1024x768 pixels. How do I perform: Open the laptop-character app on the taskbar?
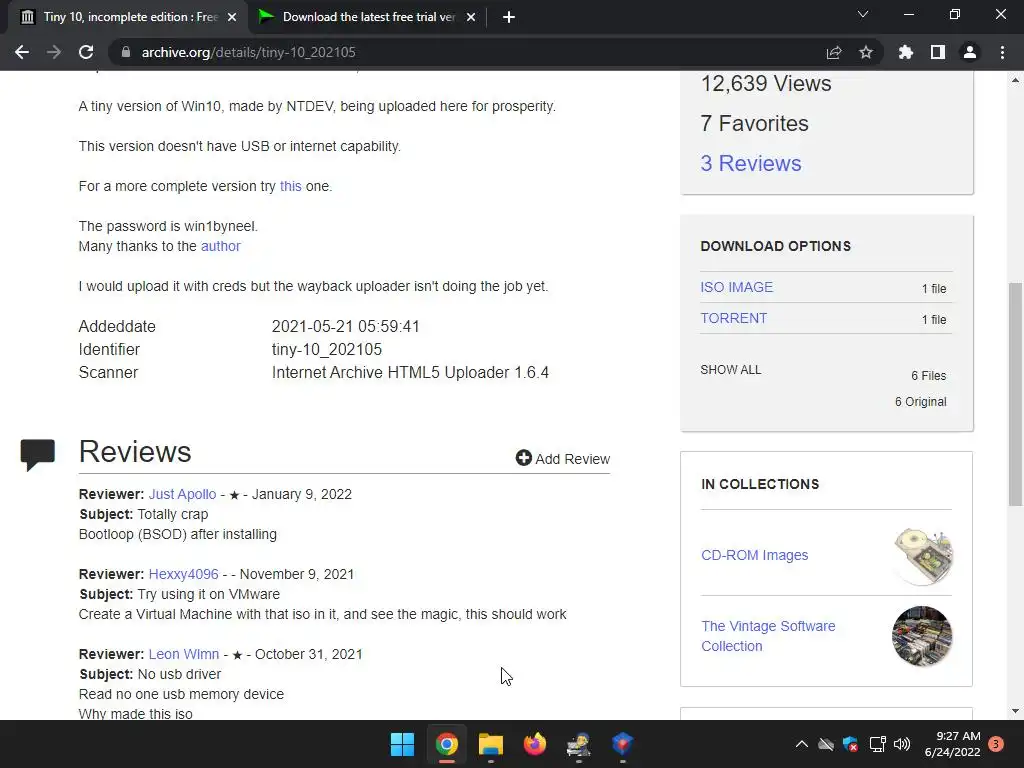click(579, 744)
